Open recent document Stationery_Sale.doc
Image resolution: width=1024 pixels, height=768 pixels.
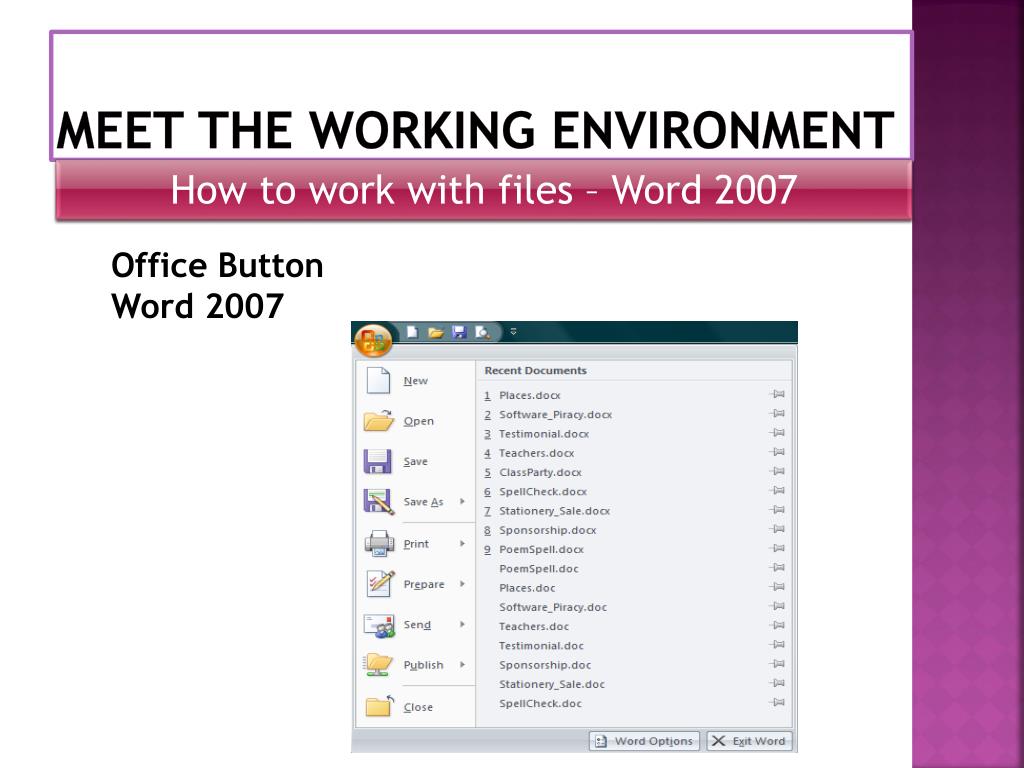tap(552, 684)
